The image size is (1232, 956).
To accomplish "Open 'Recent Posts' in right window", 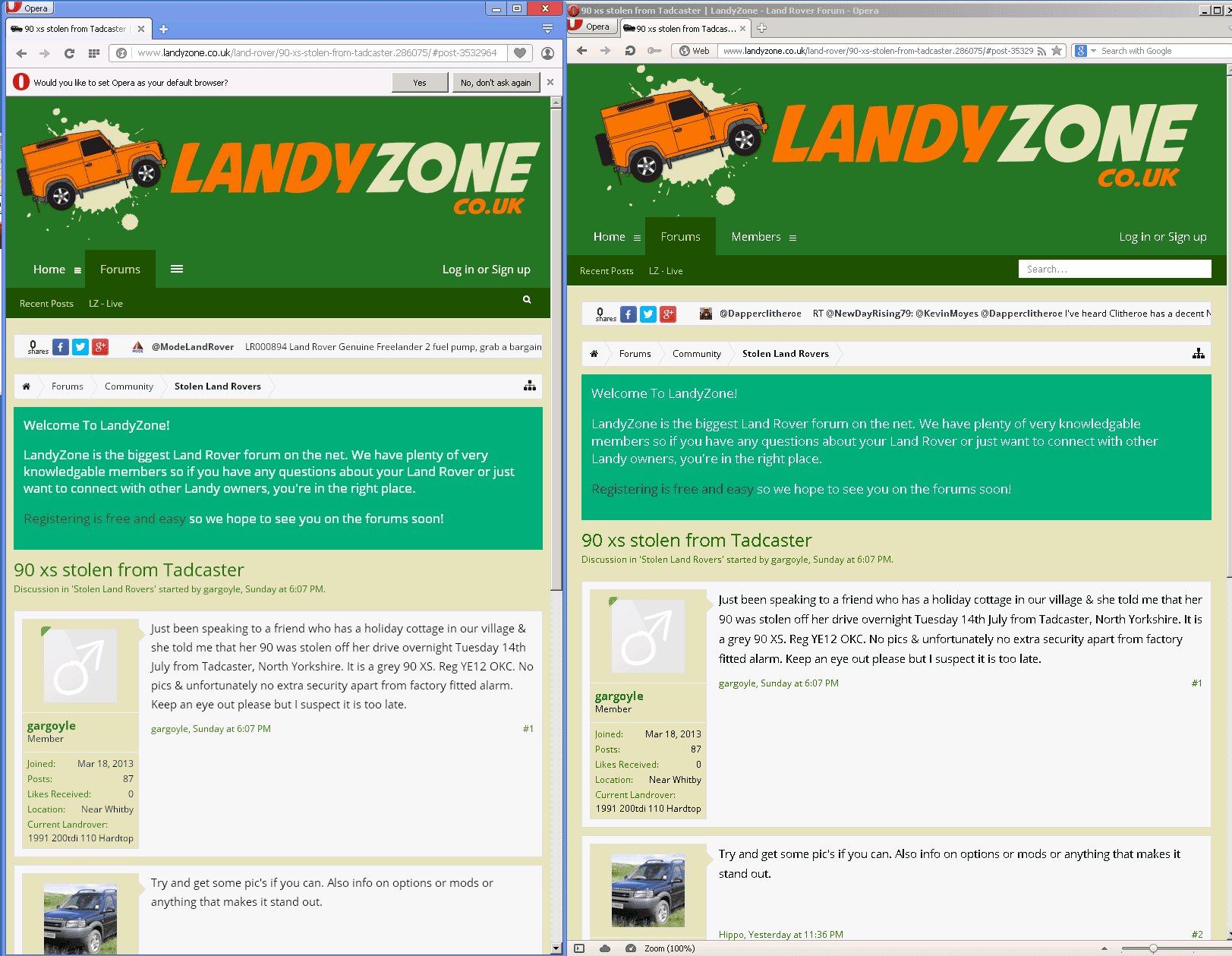I will pyautogui.click(x=607, y=270).
